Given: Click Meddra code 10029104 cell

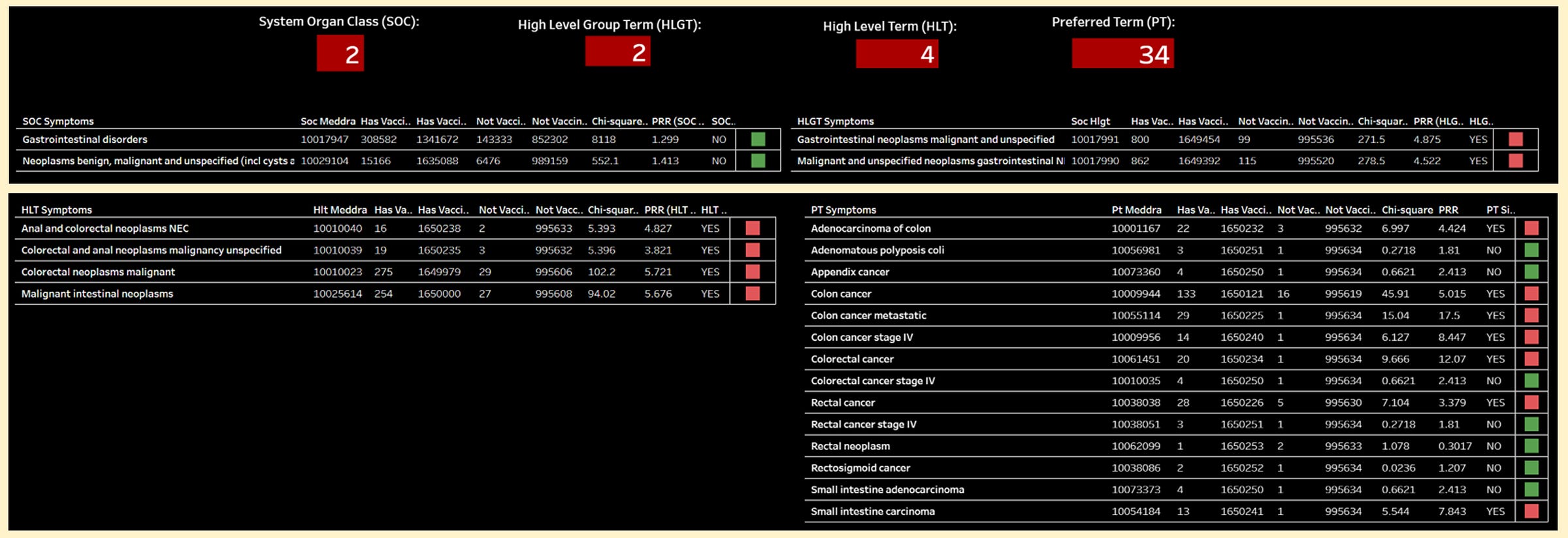Looking at the screenshot, I should click(325, 161).
